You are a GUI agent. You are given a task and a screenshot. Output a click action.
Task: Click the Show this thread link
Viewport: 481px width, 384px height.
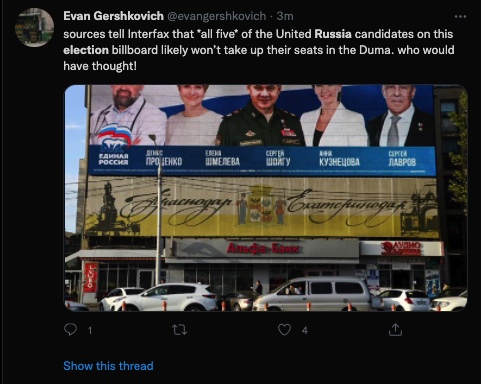tap(108, 366)
